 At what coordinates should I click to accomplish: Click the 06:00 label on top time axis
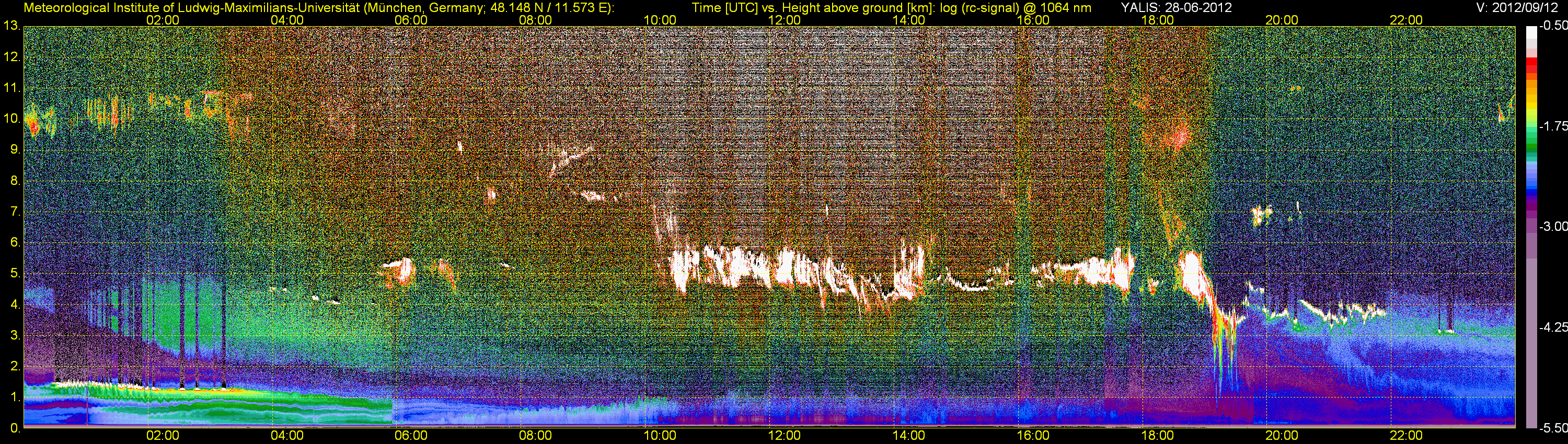[x=411, y=20]
